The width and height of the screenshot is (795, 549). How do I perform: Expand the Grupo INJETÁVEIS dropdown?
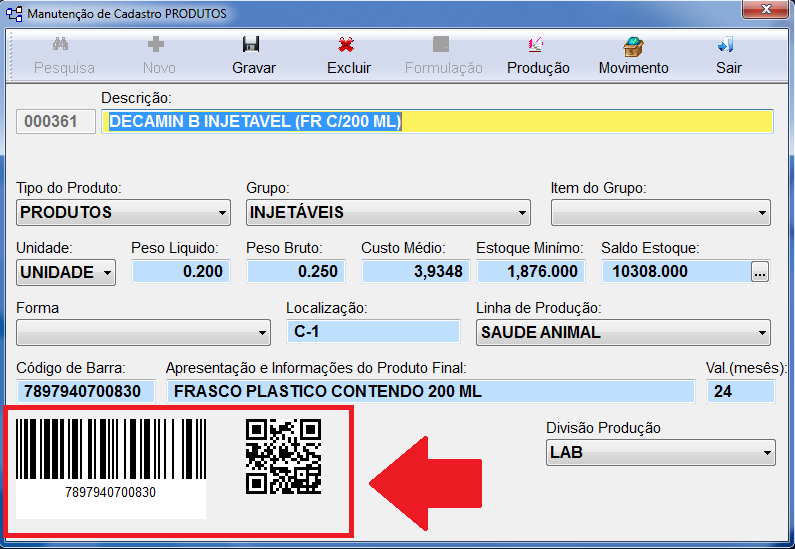point(388,212)
